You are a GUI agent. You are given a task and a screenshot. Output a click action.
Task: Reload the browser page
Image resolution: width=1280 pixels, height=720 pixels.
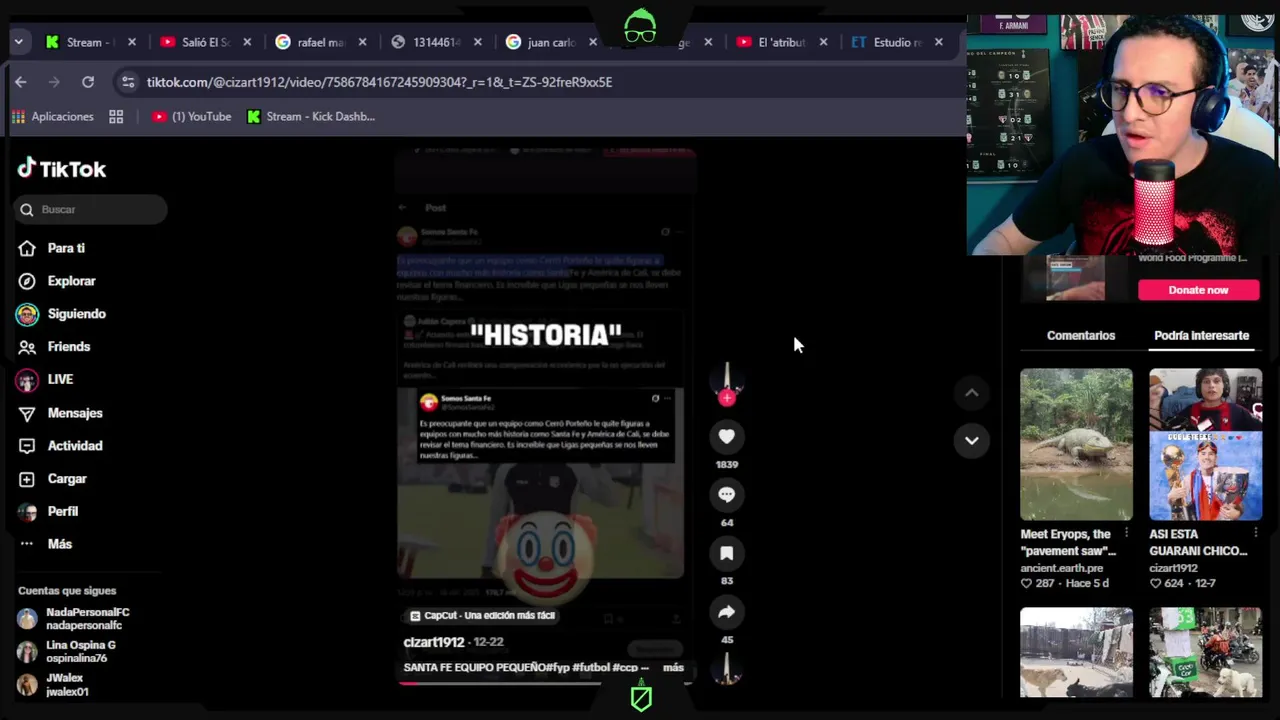88,82
